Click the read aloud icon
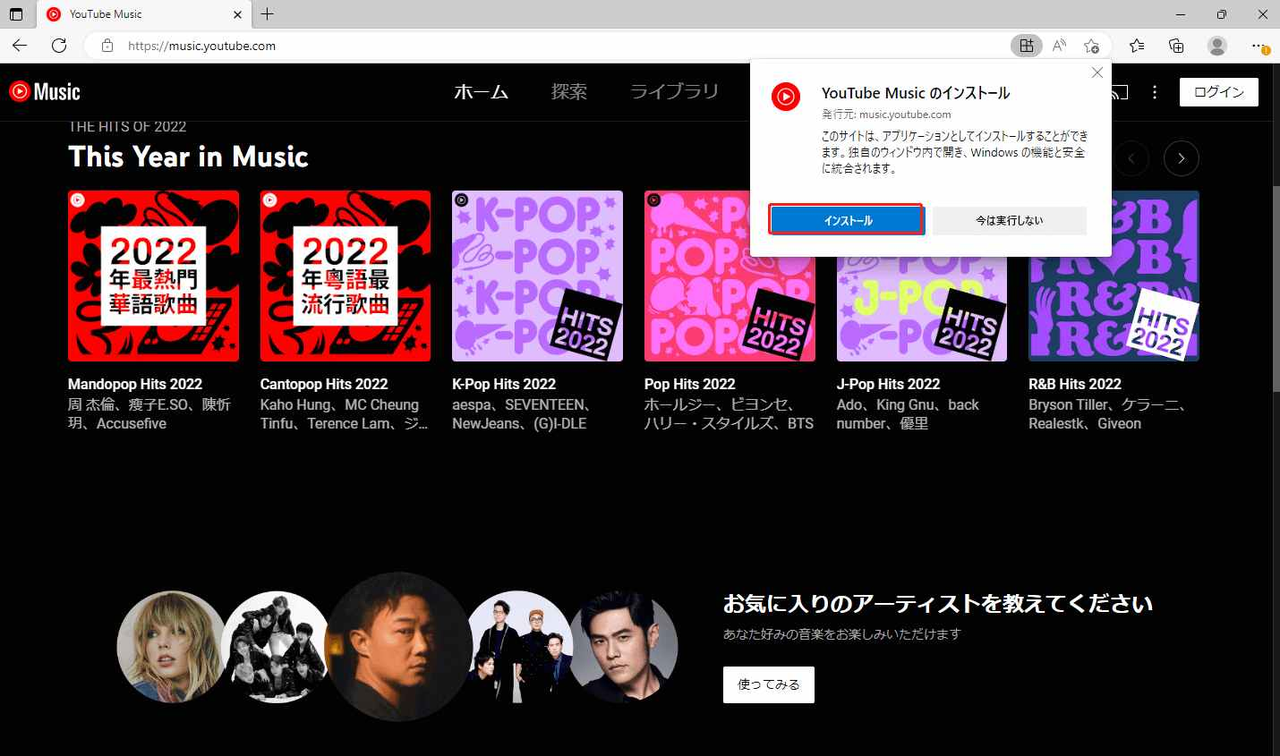This screenshot has width=1280, height=756. (x=1059, y=46)
